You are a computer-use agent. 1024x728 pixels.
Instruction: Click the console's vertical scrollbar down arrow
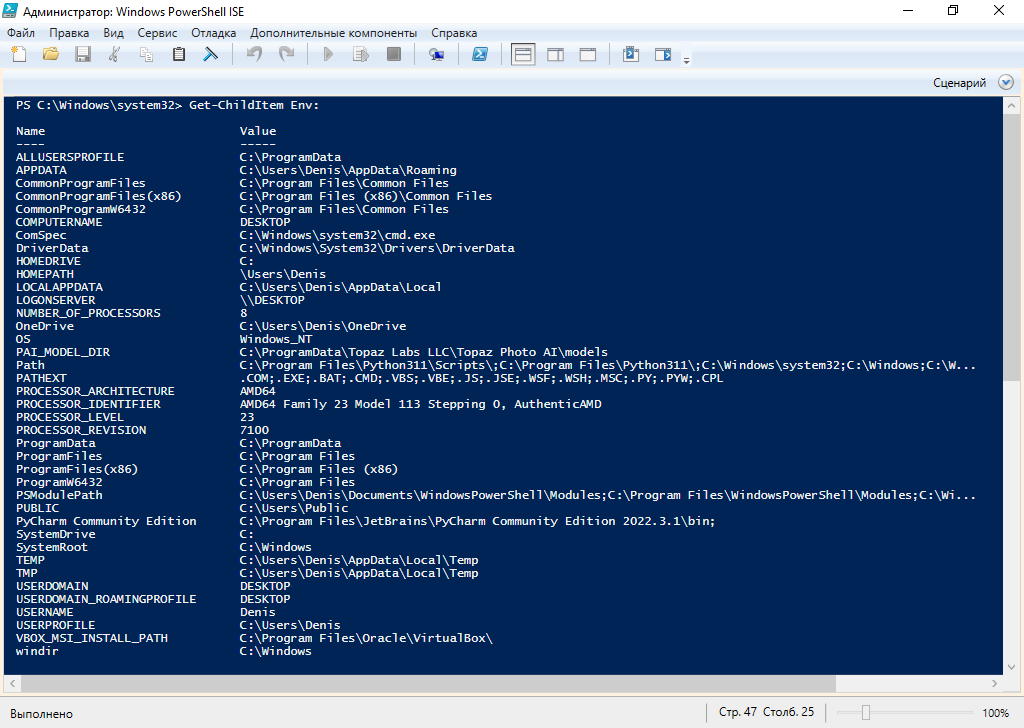click(x=1012, y=667)
